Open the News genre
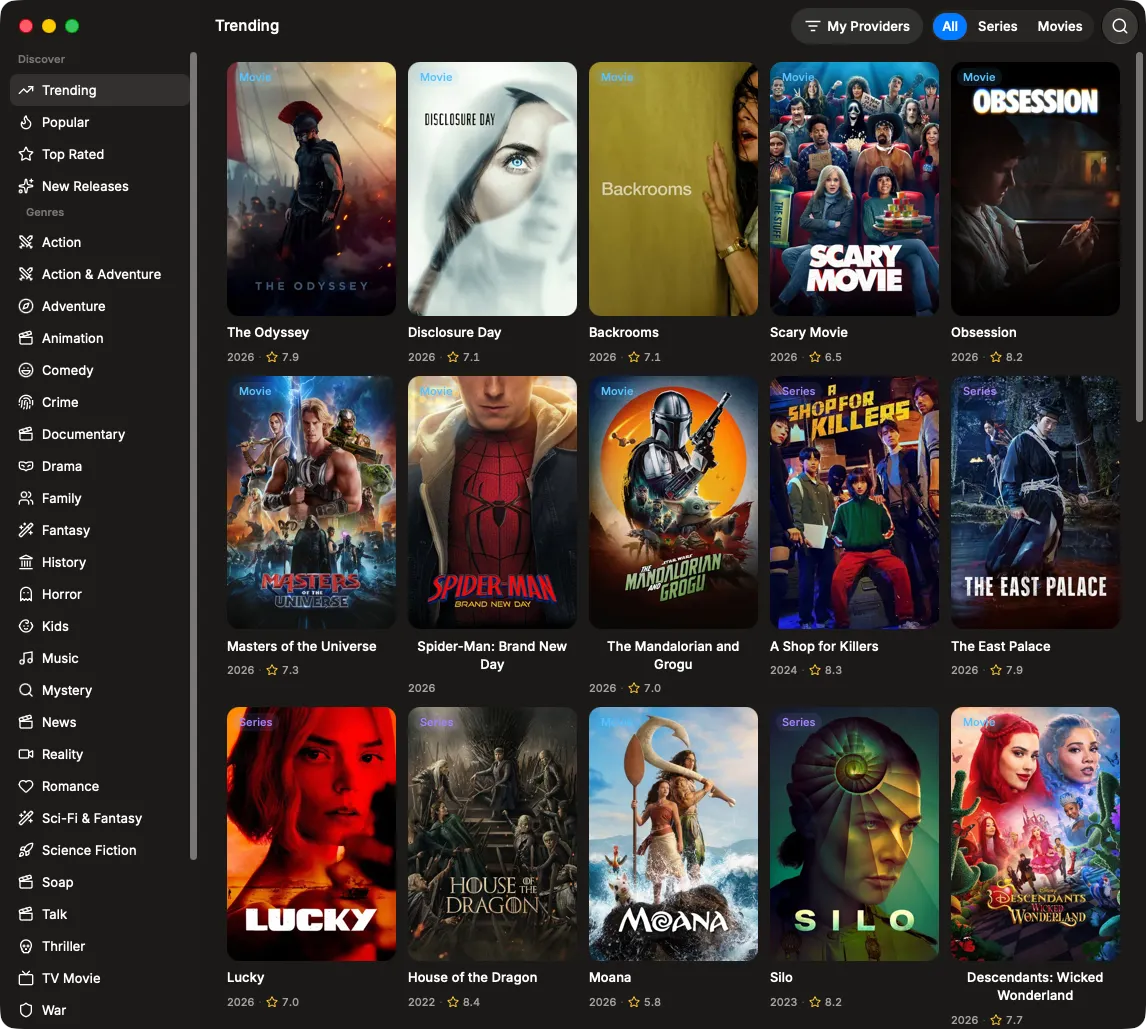The image size is (1146, 1029). 99,722
